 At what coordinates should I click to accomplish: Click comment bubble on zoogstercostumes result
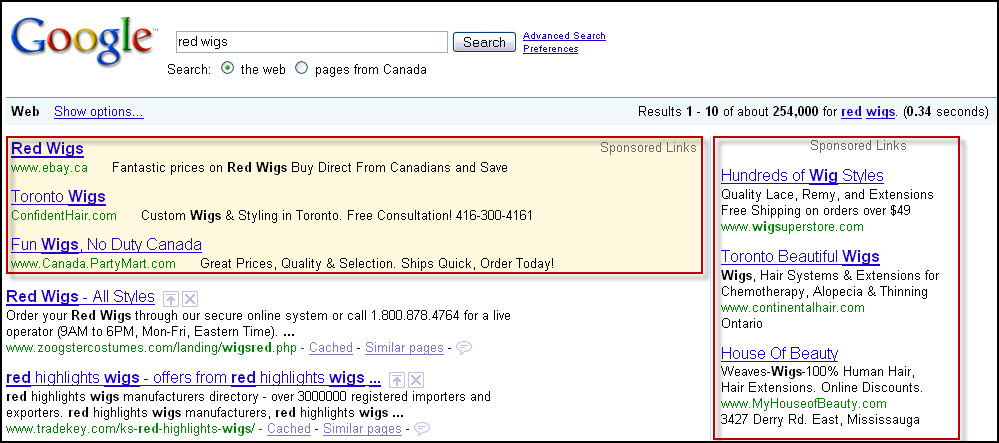point(464,348)
